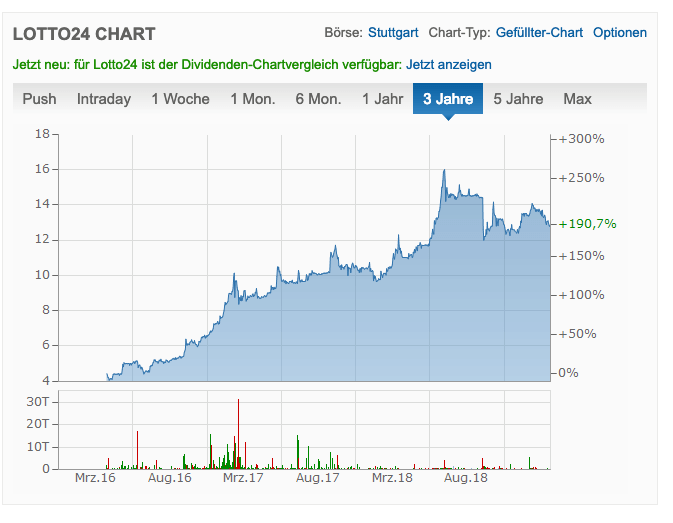The image size is (673, 523).
Task: Click the Mrz.16 date label
Action: [95, 478]
